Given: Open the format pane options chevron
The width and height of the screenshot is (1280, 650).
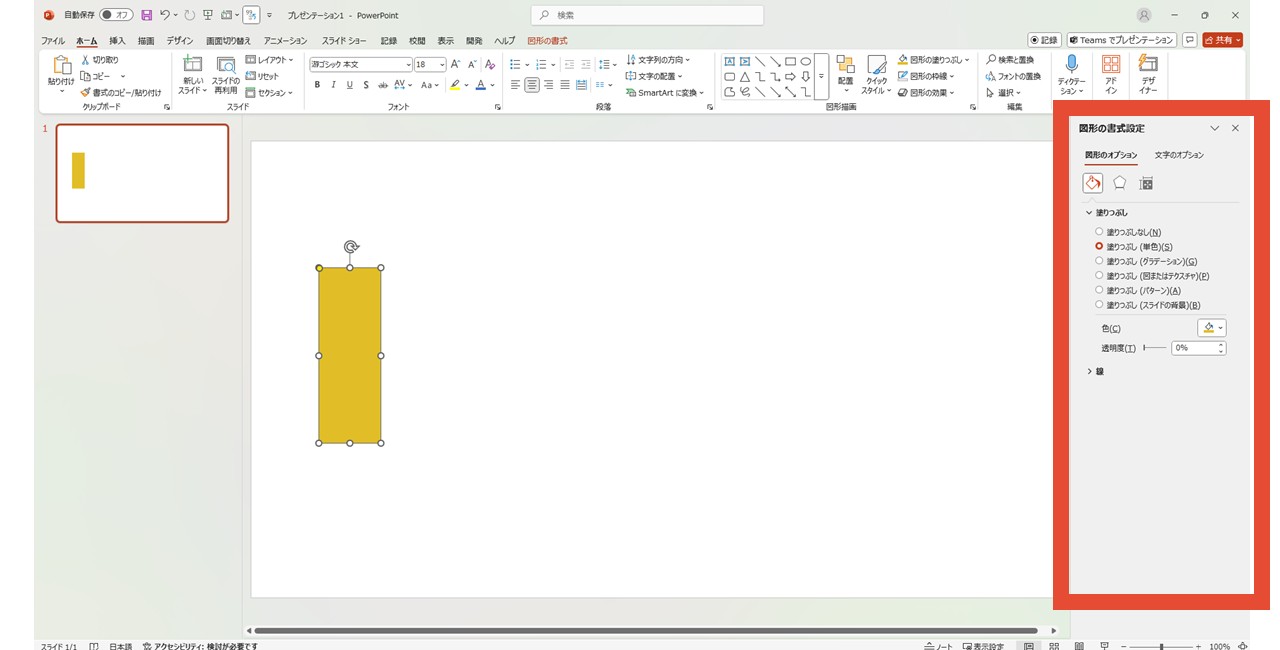Looking at the screenshot, I should (x=1215, y=128).
